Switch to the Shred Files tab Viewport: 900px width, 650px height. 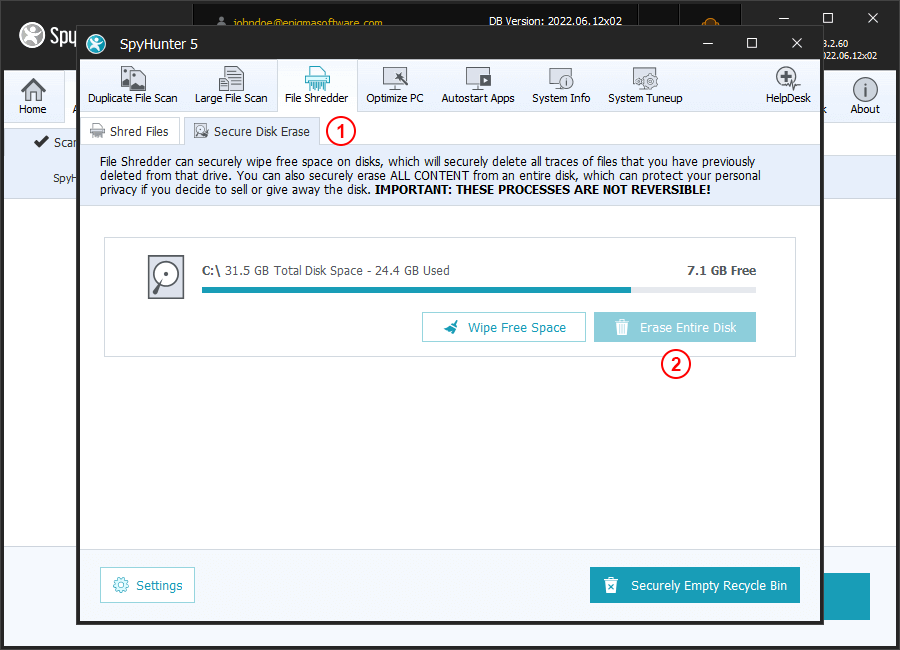[x=130, y=131]
